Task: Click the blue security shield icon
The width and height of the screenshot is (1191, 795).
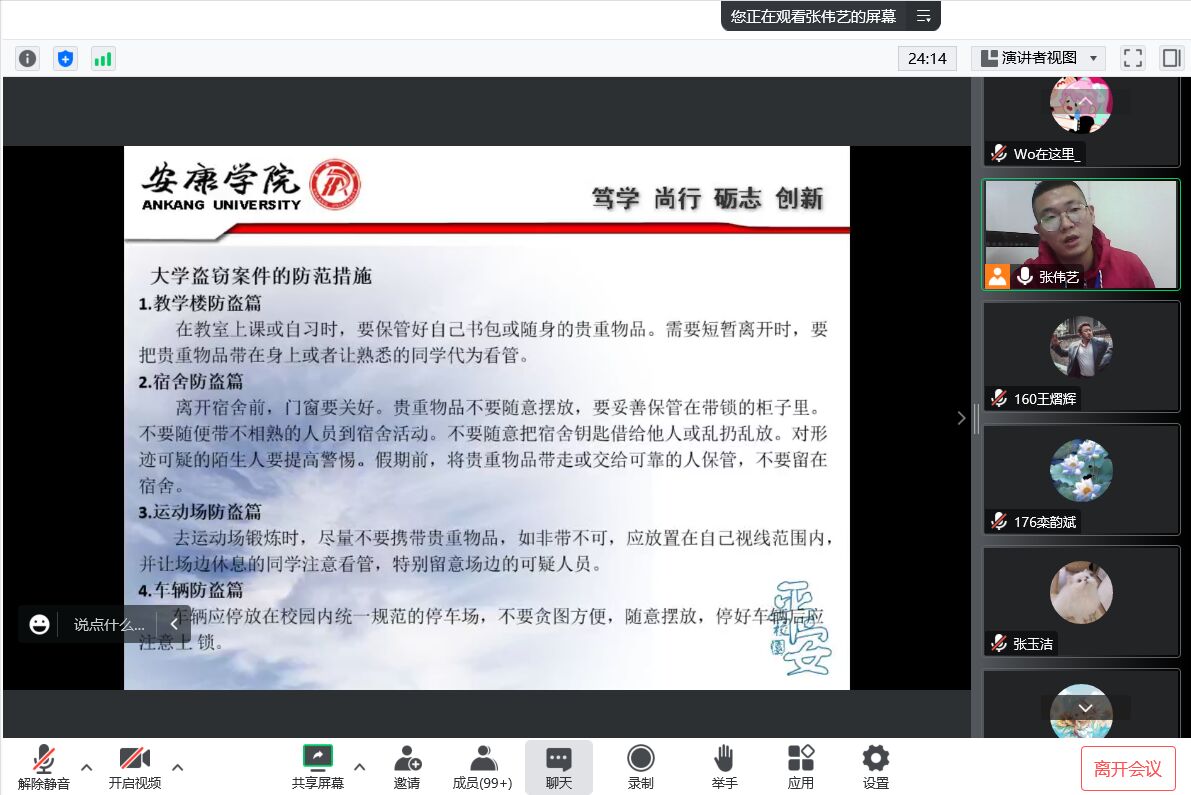Action: 65,58
